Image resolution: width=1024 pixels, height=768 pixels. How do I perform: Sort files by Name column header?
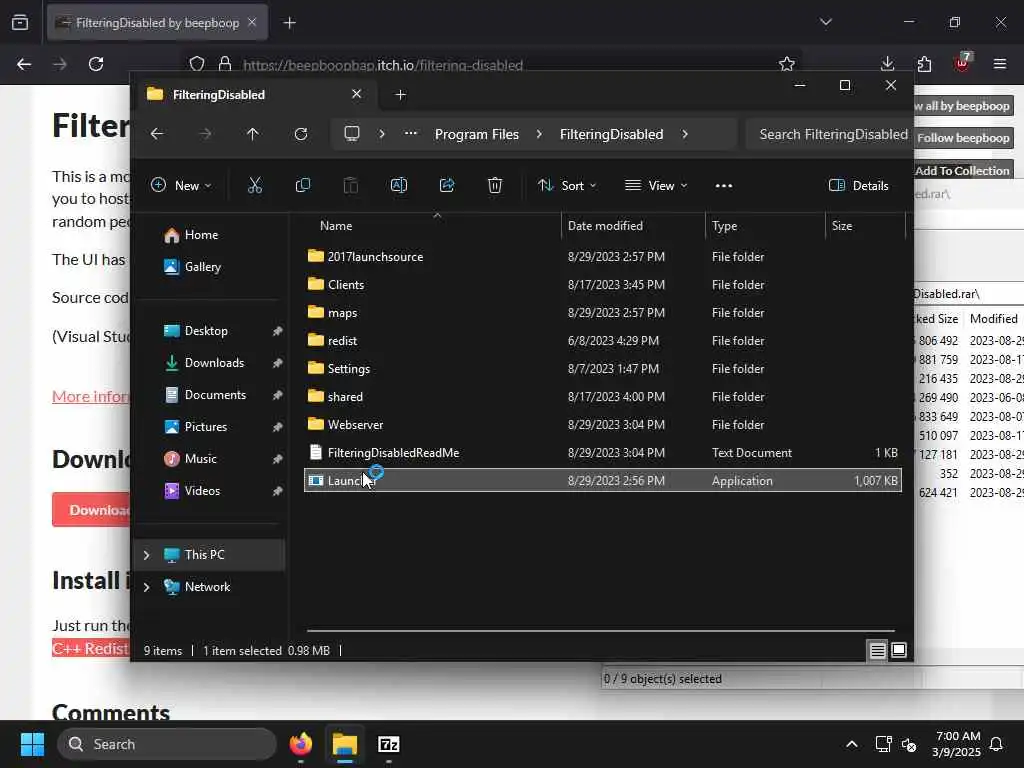[336, 225]
